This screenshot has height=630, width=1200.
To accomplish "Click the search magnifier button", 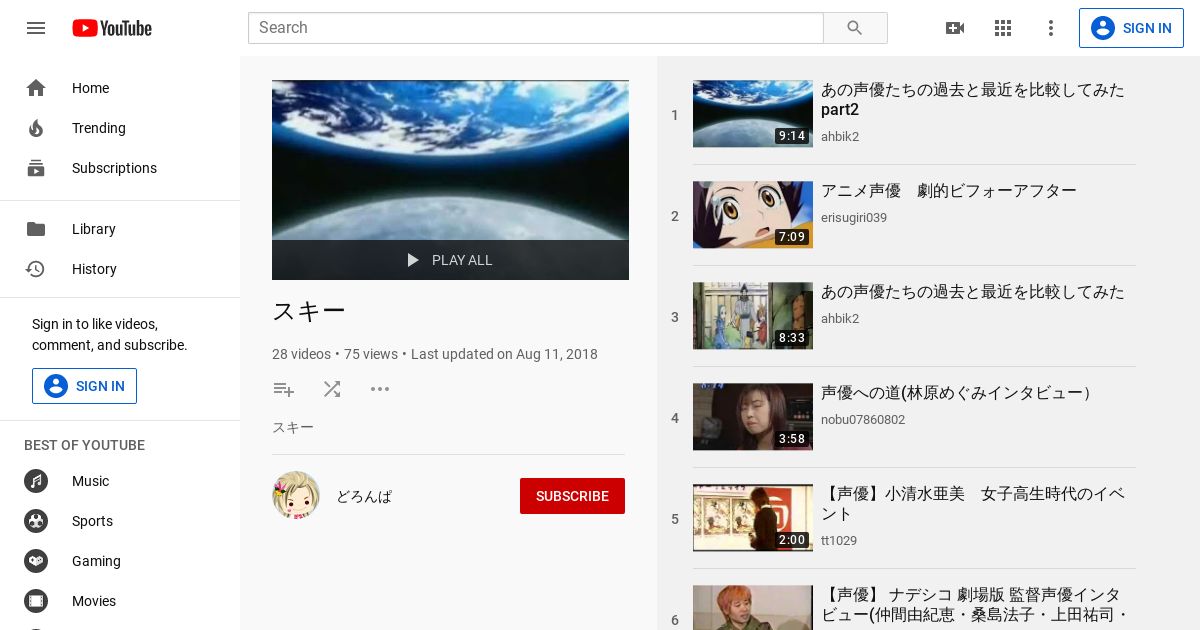I will (855, 28).
